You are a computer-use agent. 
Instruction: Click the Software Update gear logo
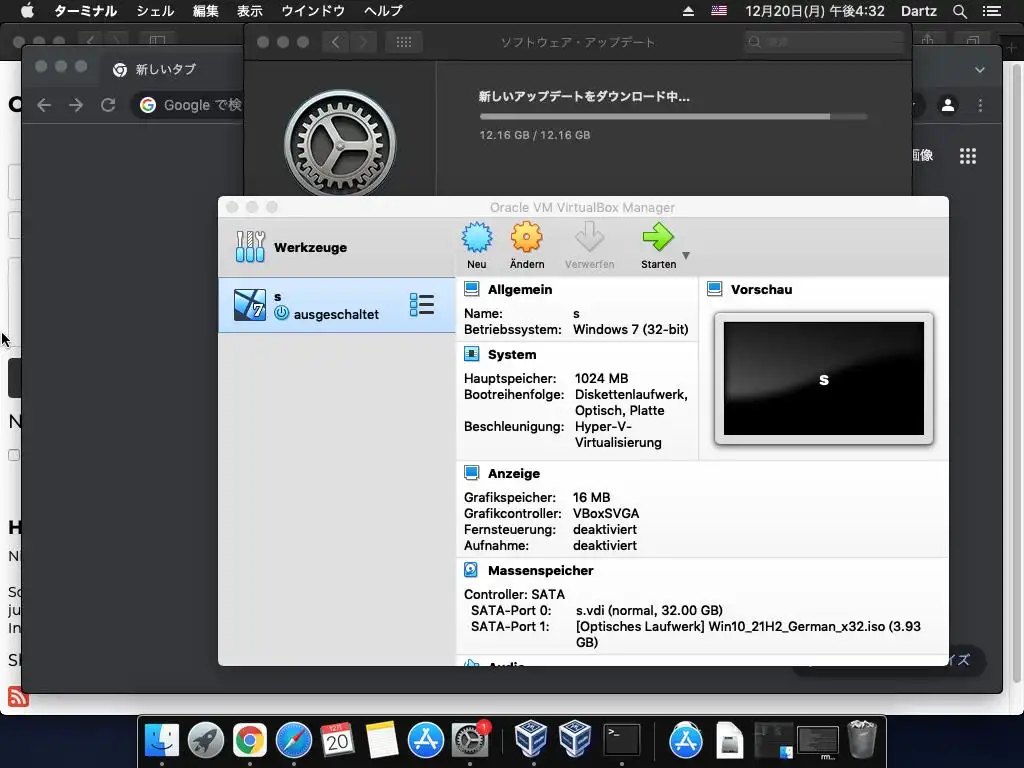[x=340, y=144]
